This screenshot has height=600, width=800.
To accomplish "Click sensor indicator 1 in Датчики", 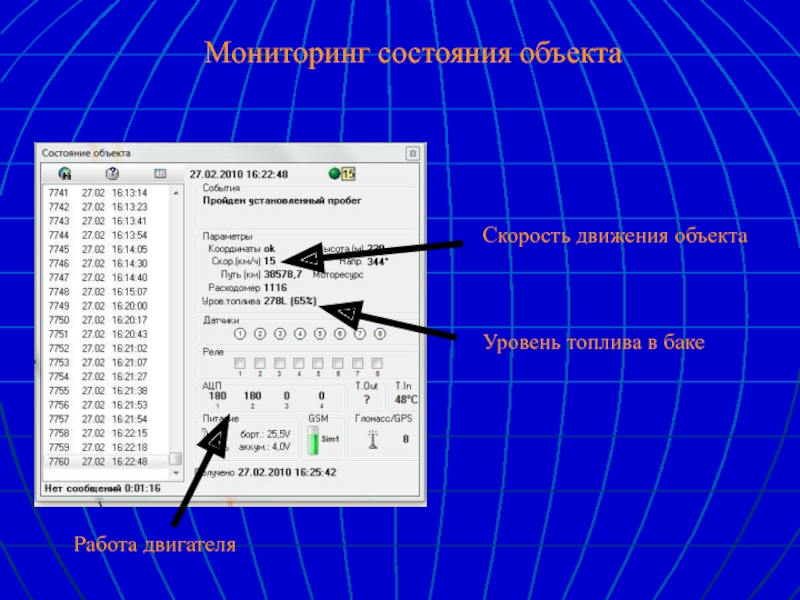I will coord(240,334).
